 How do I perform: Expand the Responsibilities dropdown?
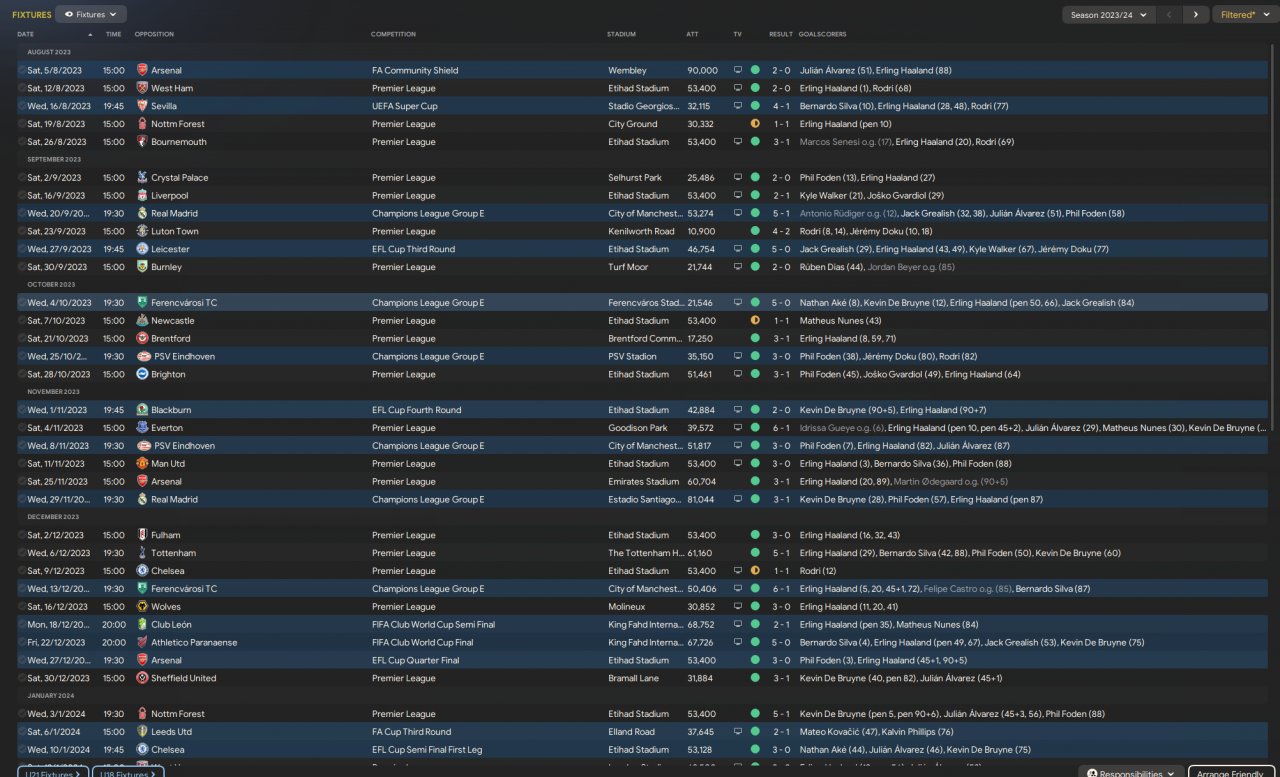(x=1130, y=774)
